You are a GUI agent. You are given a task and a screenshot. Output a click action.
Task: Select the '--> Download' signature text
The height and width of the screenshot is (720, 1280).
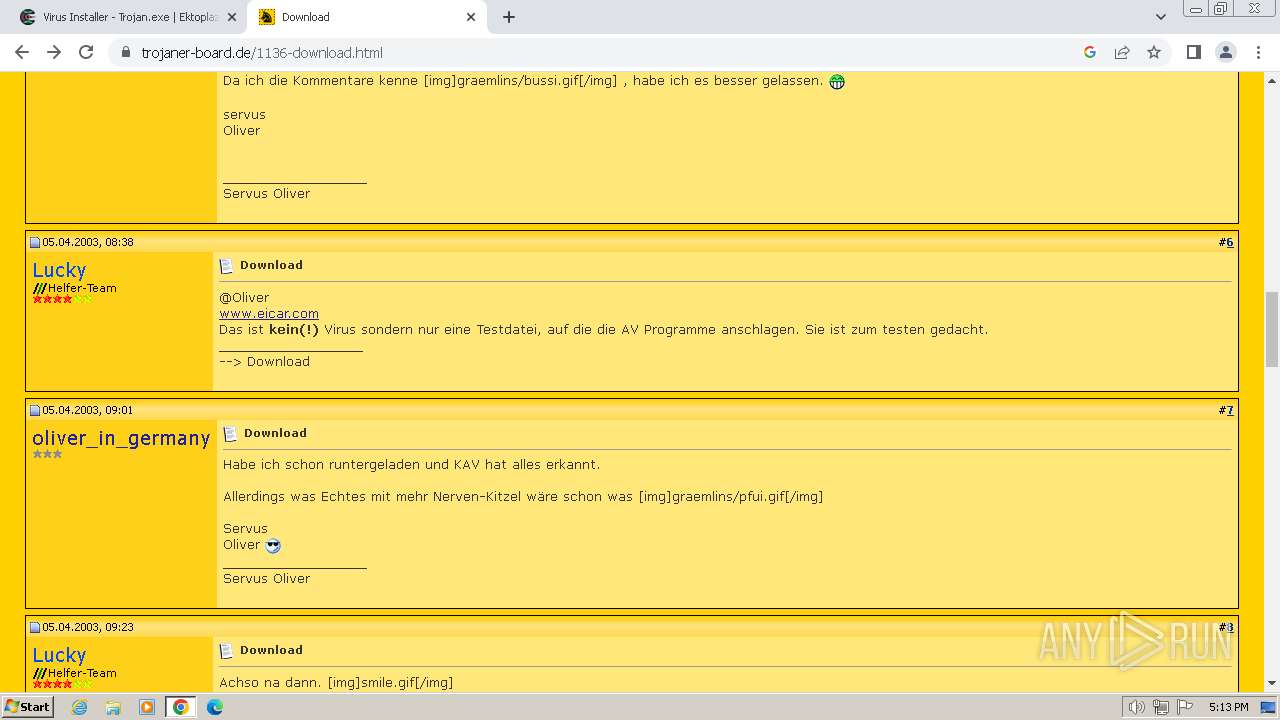click(264, 361)
